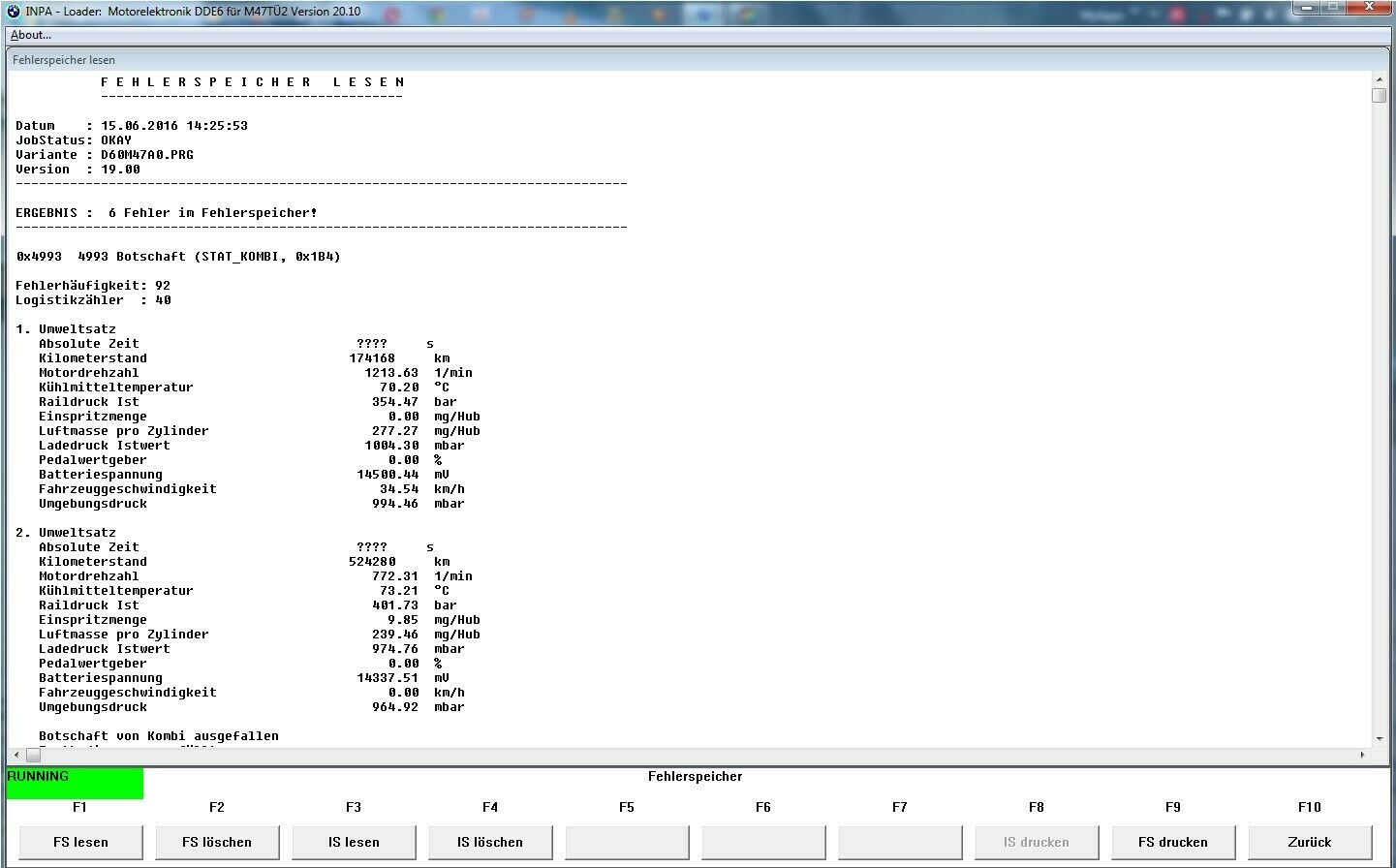The image size is (1396, 868).
Task: Click the horizontal scrollbar right arrow
Action: pos(1362,755)
